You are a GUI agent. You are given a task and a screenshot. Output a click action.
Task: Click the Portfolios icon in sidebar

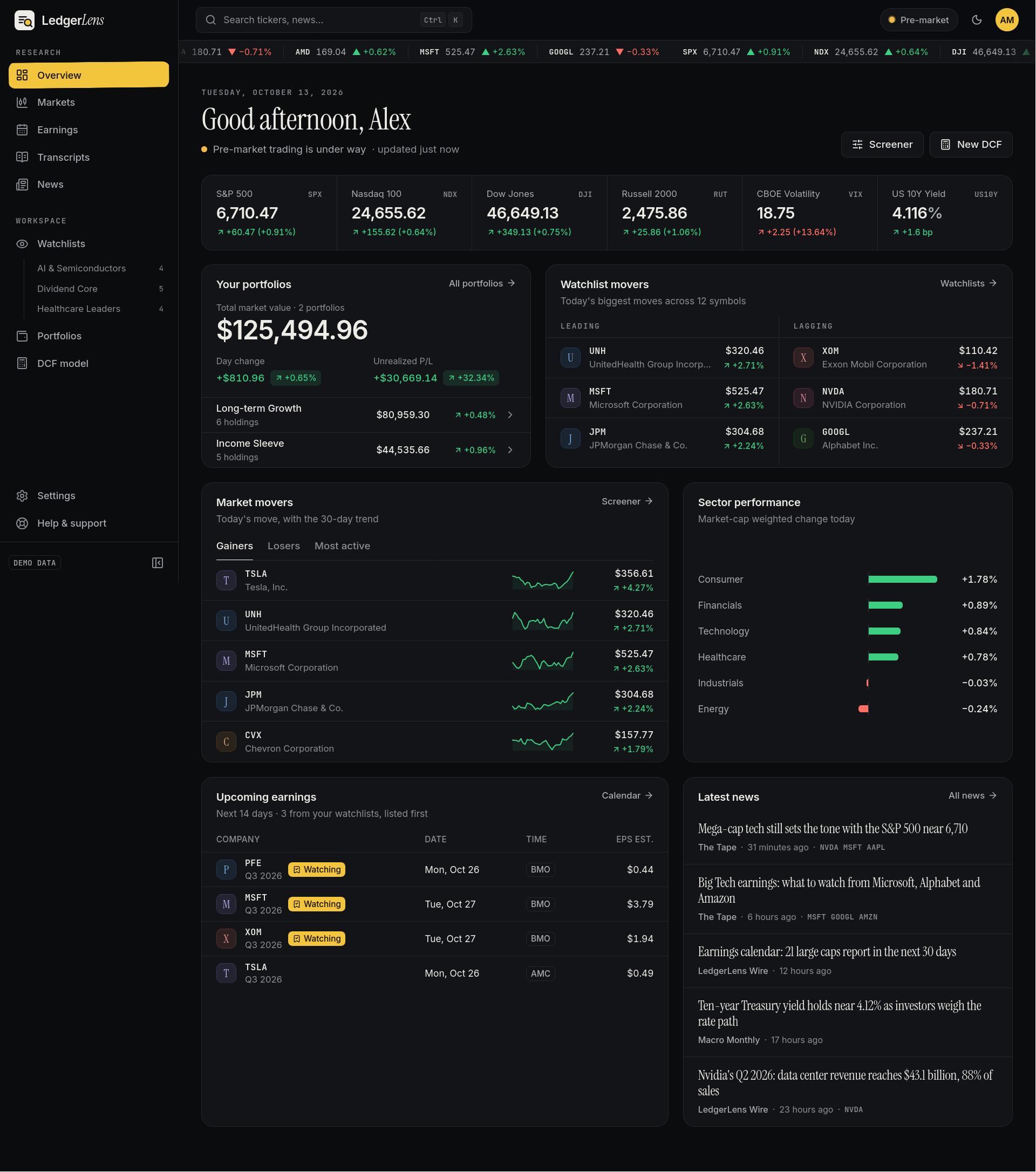tap(22, 337)
